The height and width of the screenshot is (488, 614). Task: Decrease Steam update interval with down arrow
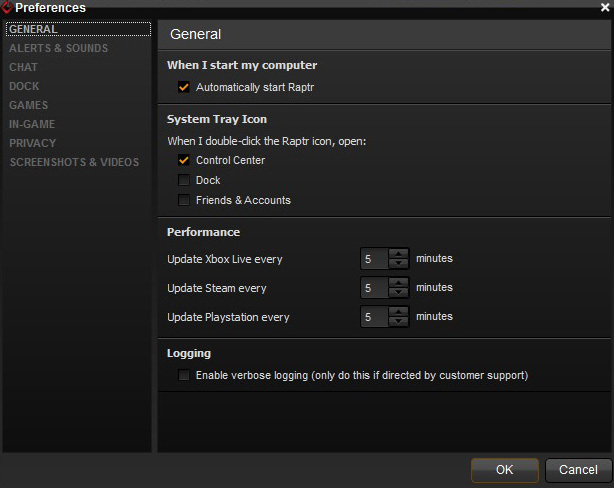point(399,294)
